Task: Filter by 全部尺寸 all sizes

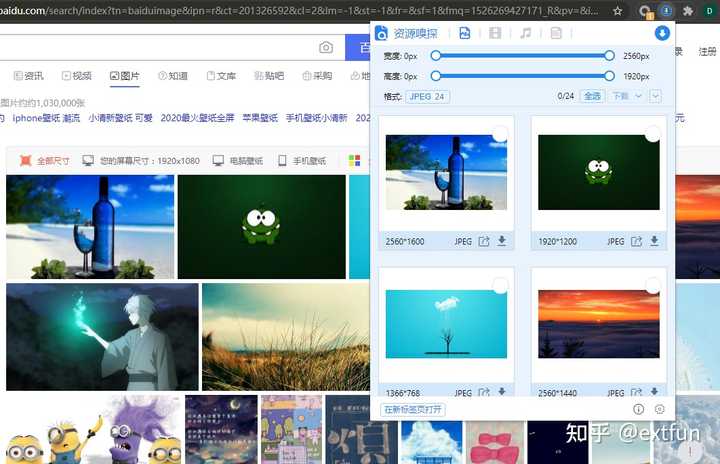Action: pyautogui.click(x=45, y=160)
